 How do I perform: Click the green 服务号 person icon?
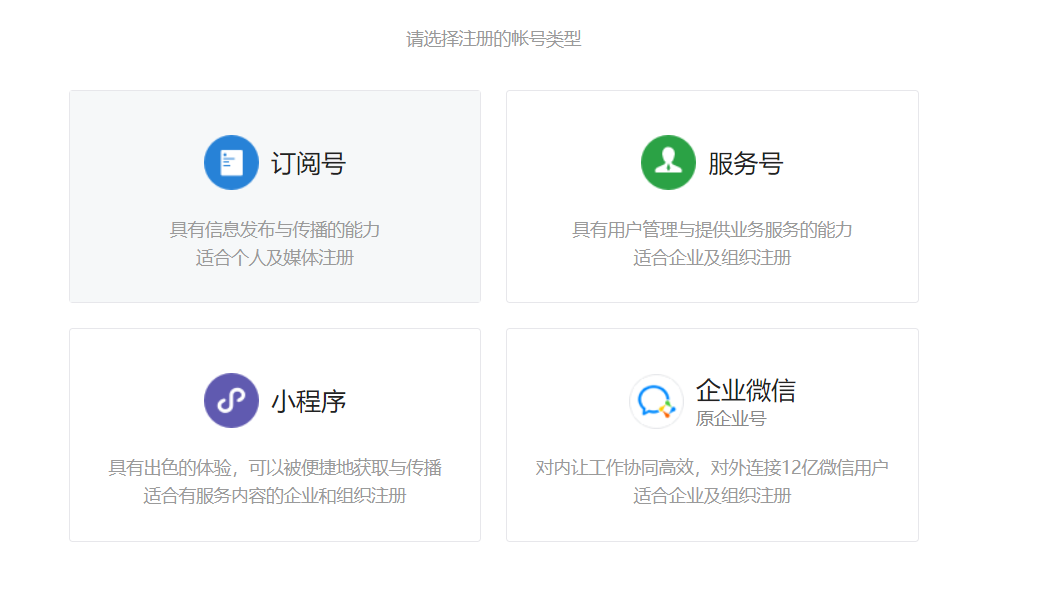point(668,162)
